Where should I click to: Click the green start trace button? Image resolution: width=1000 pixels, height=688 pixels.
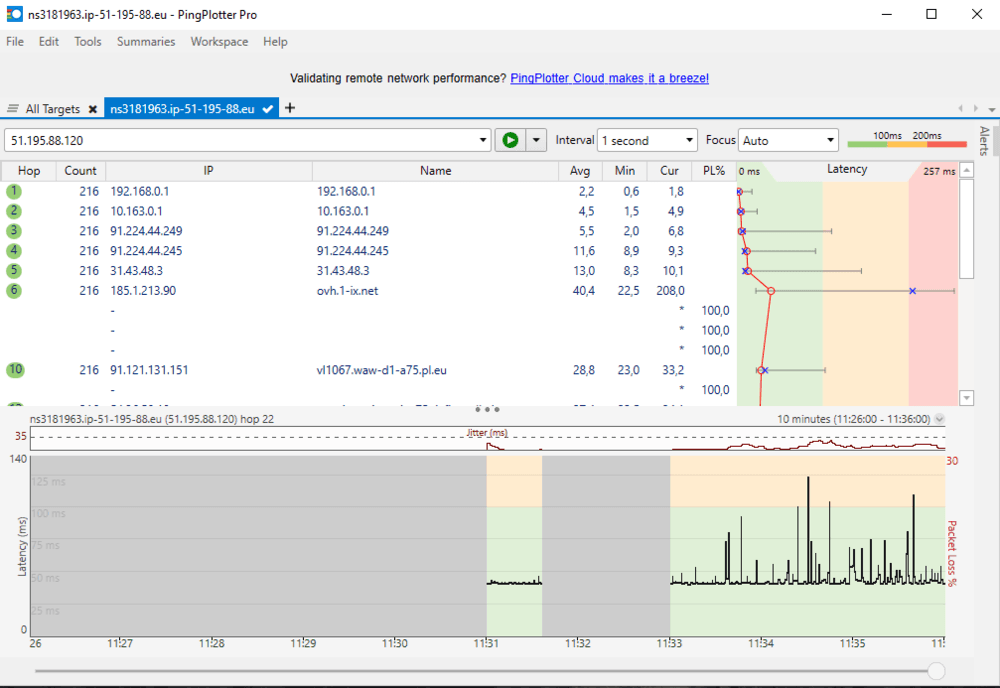coord(510,140)
